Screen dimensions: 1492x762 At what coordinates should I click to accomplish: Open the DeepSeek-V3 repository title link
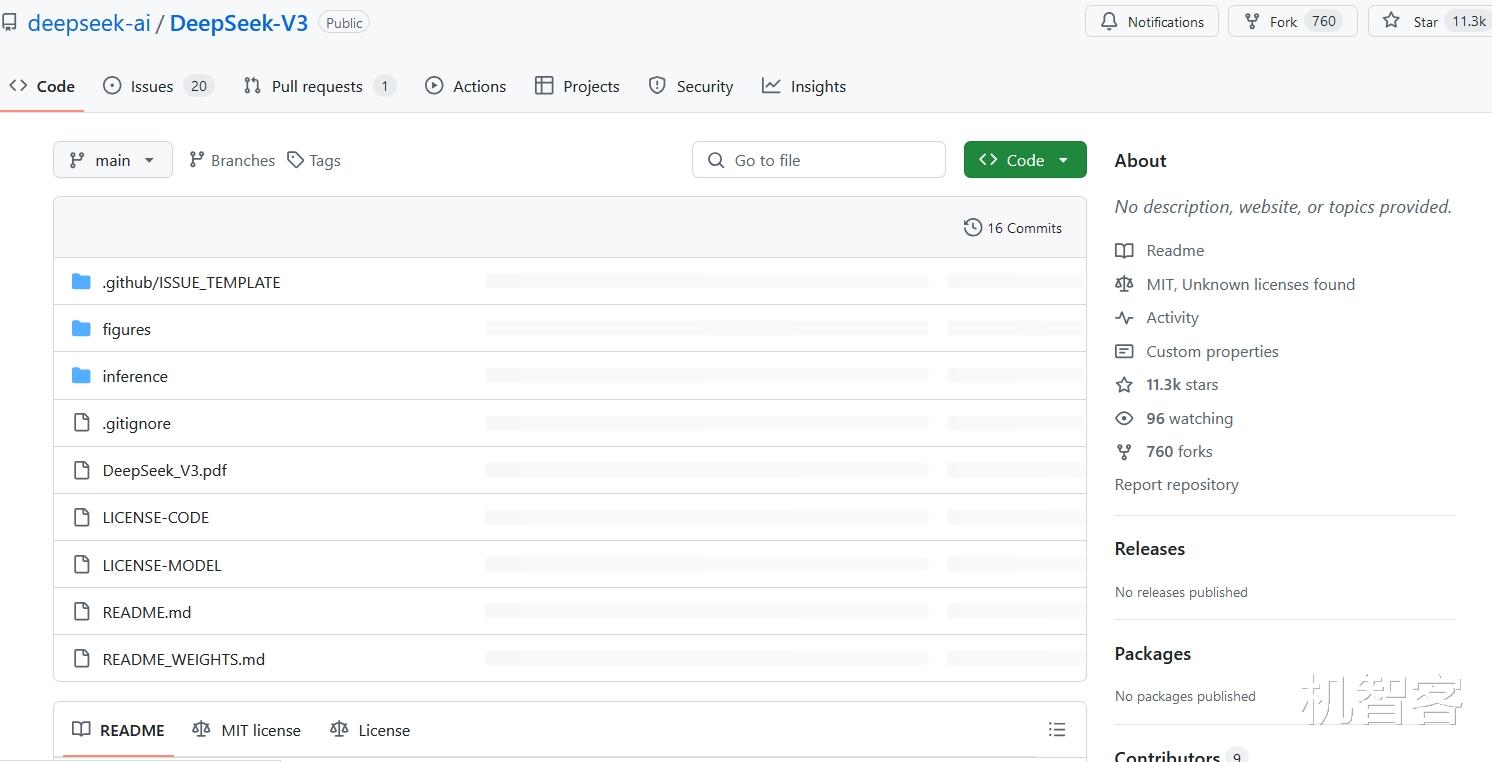pos(238,23)
